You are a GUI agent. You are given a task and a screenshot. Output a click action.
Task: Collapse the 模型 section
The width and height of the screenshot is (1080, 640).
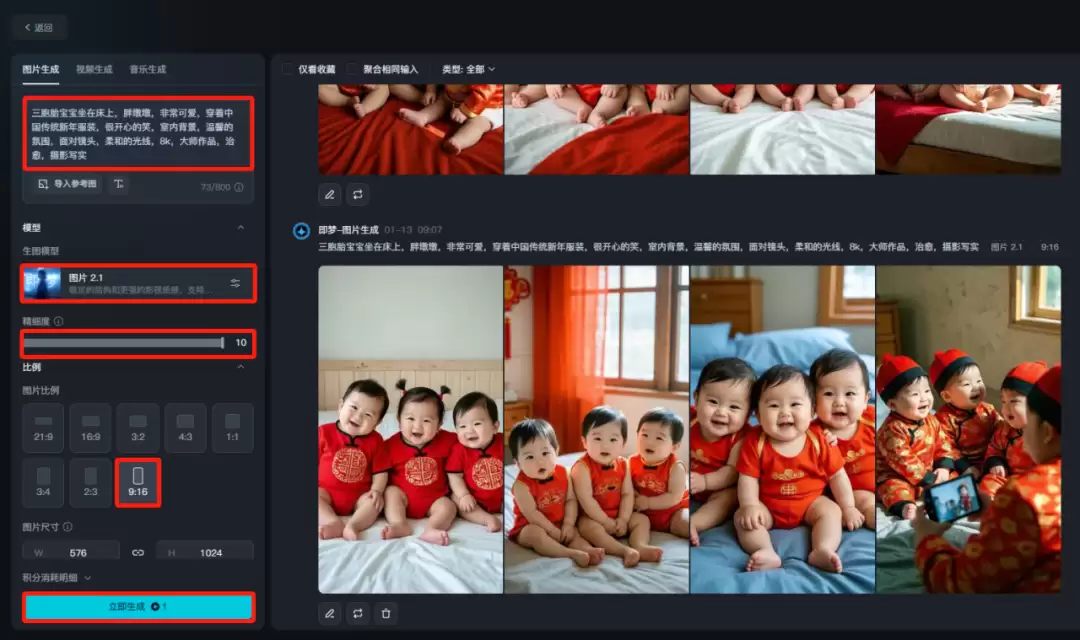tap(240, 228)
